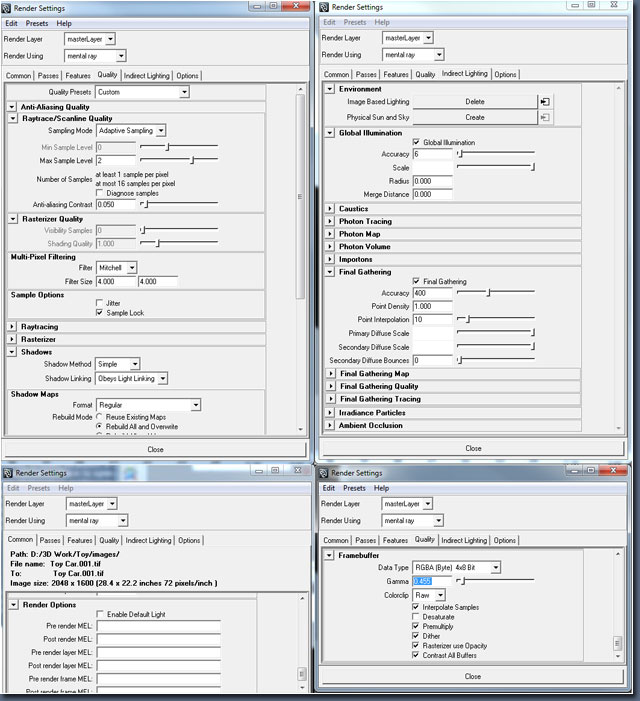Click Render Settings icon in bottom-right window title

(324, 473)
